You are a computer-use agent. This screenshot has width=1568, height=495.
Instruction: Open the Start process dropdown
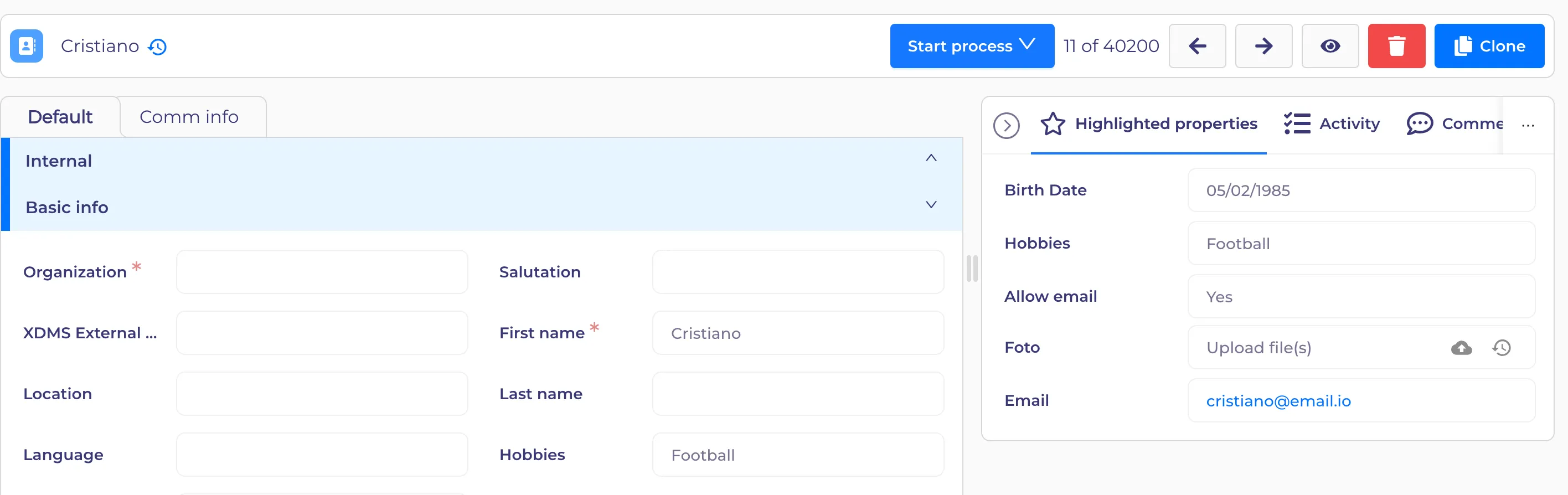pos(972,45)
